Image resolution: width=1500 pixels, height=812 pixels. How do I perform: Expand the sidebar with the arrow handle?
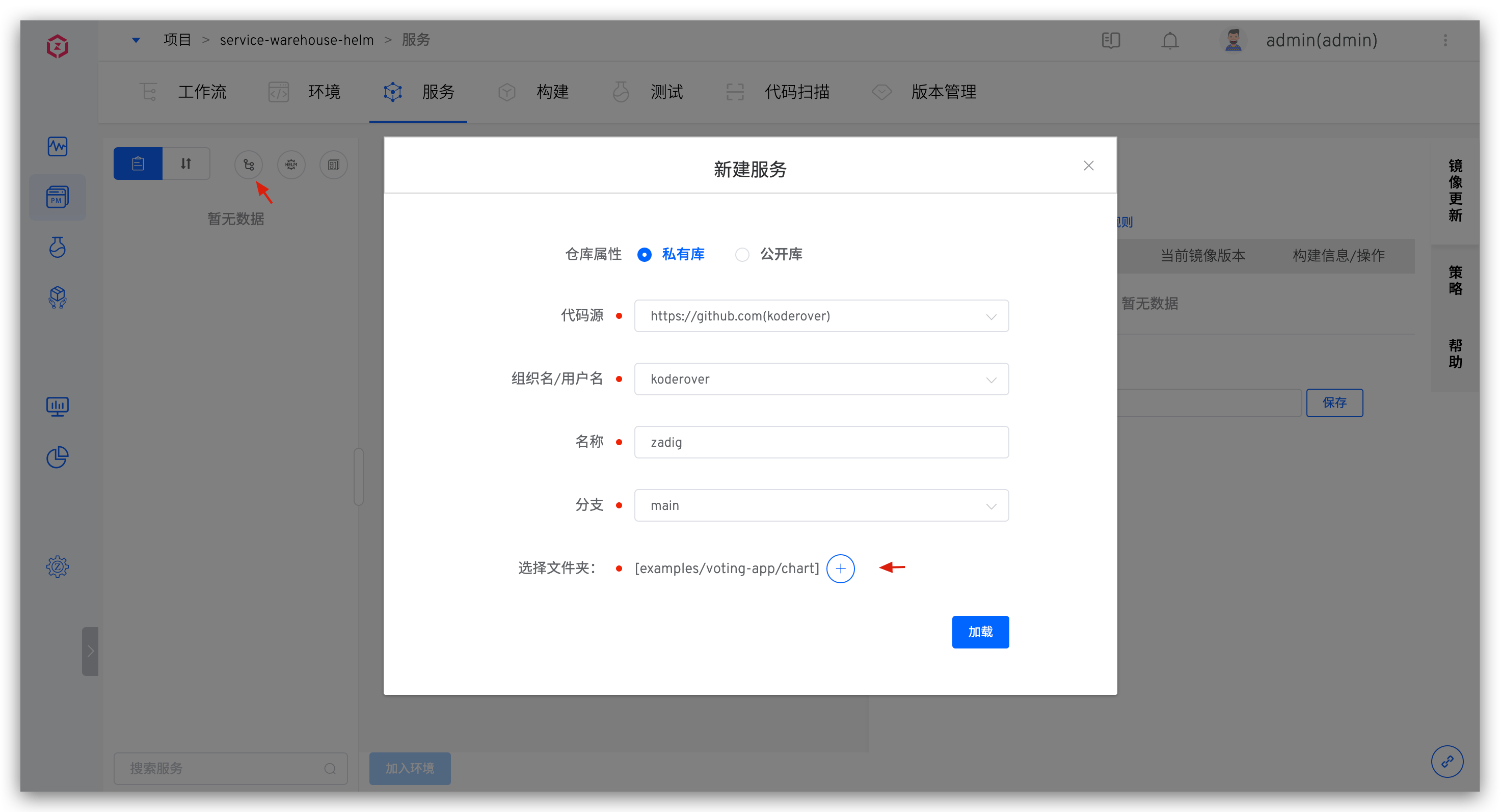click(x=90, y=651)
